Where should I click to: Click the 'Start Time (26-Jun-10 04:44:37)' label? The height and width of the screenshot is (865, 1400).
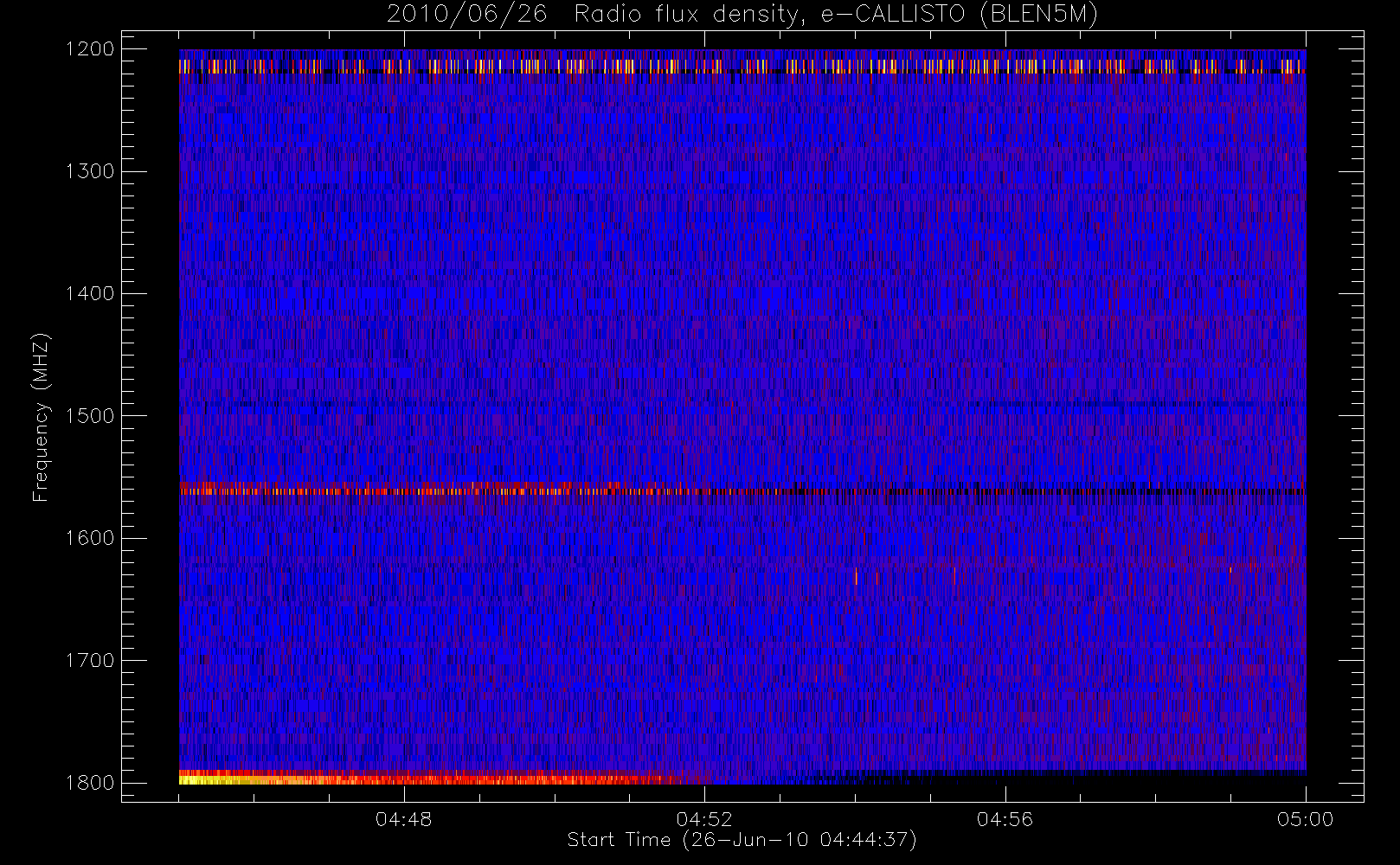click(x=742, y=840)
